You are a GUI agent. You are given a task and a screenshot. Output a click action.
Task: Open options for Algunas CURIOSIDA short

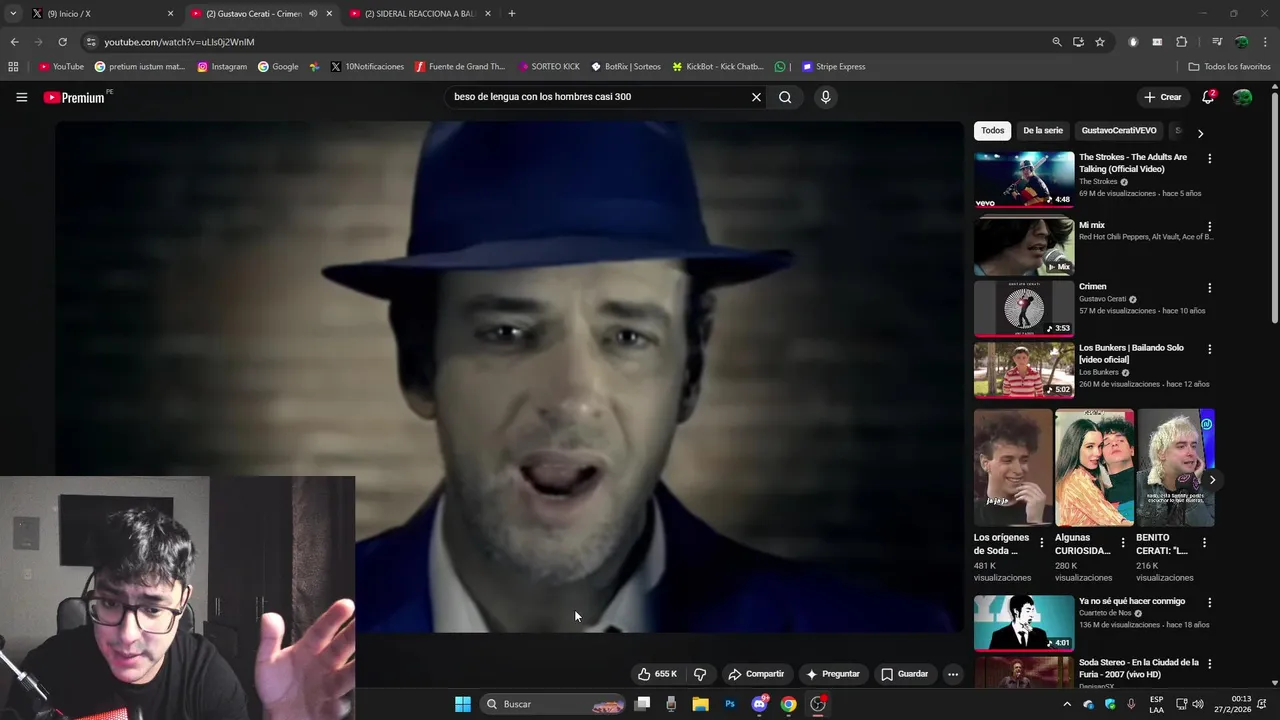1123,542
